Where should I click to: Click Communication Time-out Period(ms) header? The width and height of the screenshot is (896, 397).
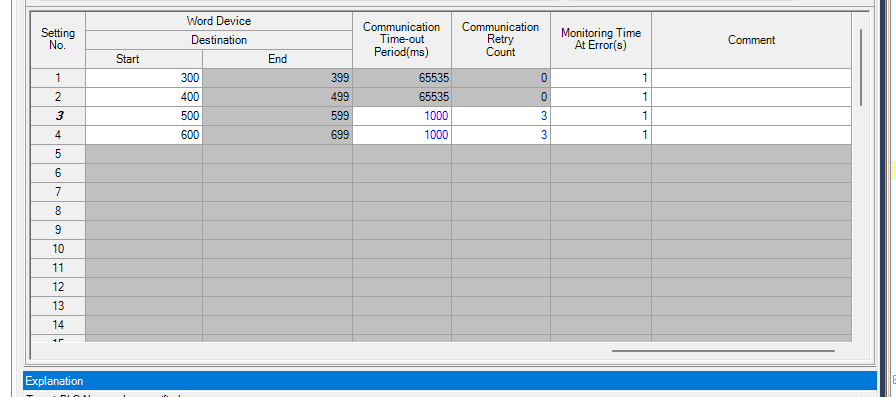pyautogui.click(x=402, y=39)
